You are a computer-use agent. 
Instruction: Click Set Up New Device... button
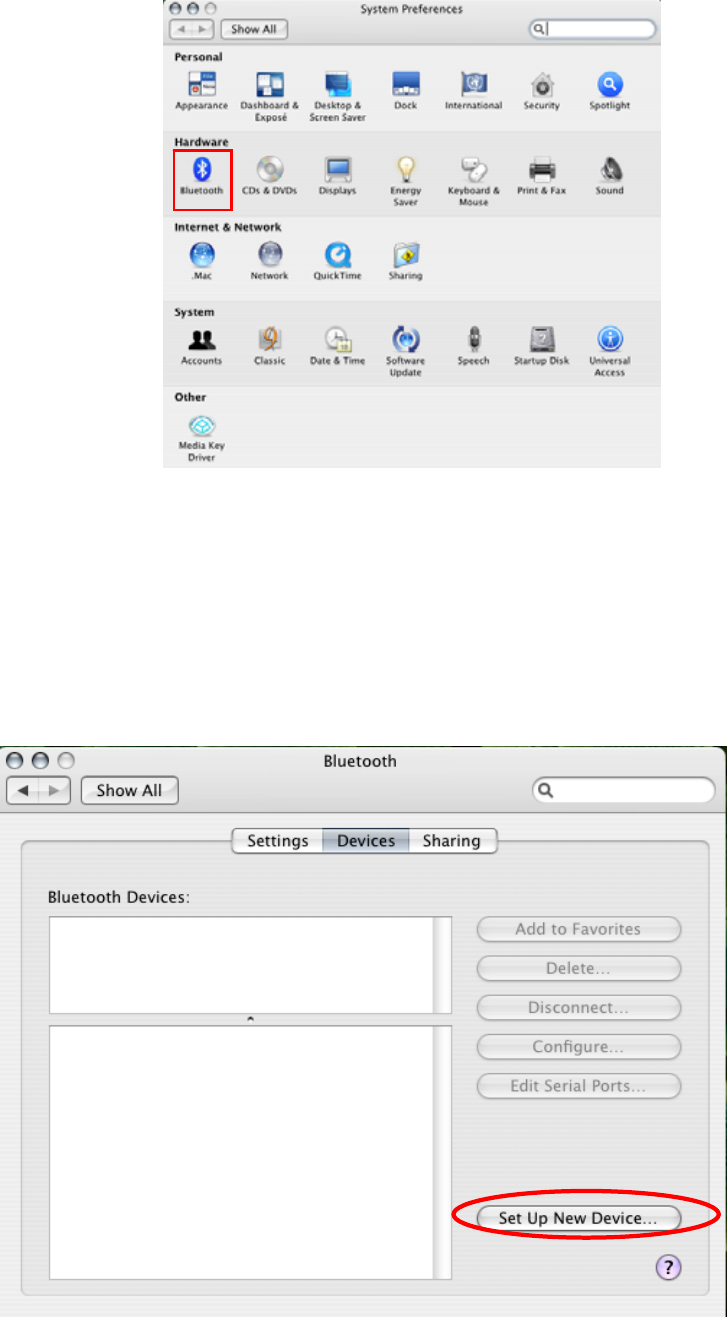pyautogui.click(x=579, y=1218)
